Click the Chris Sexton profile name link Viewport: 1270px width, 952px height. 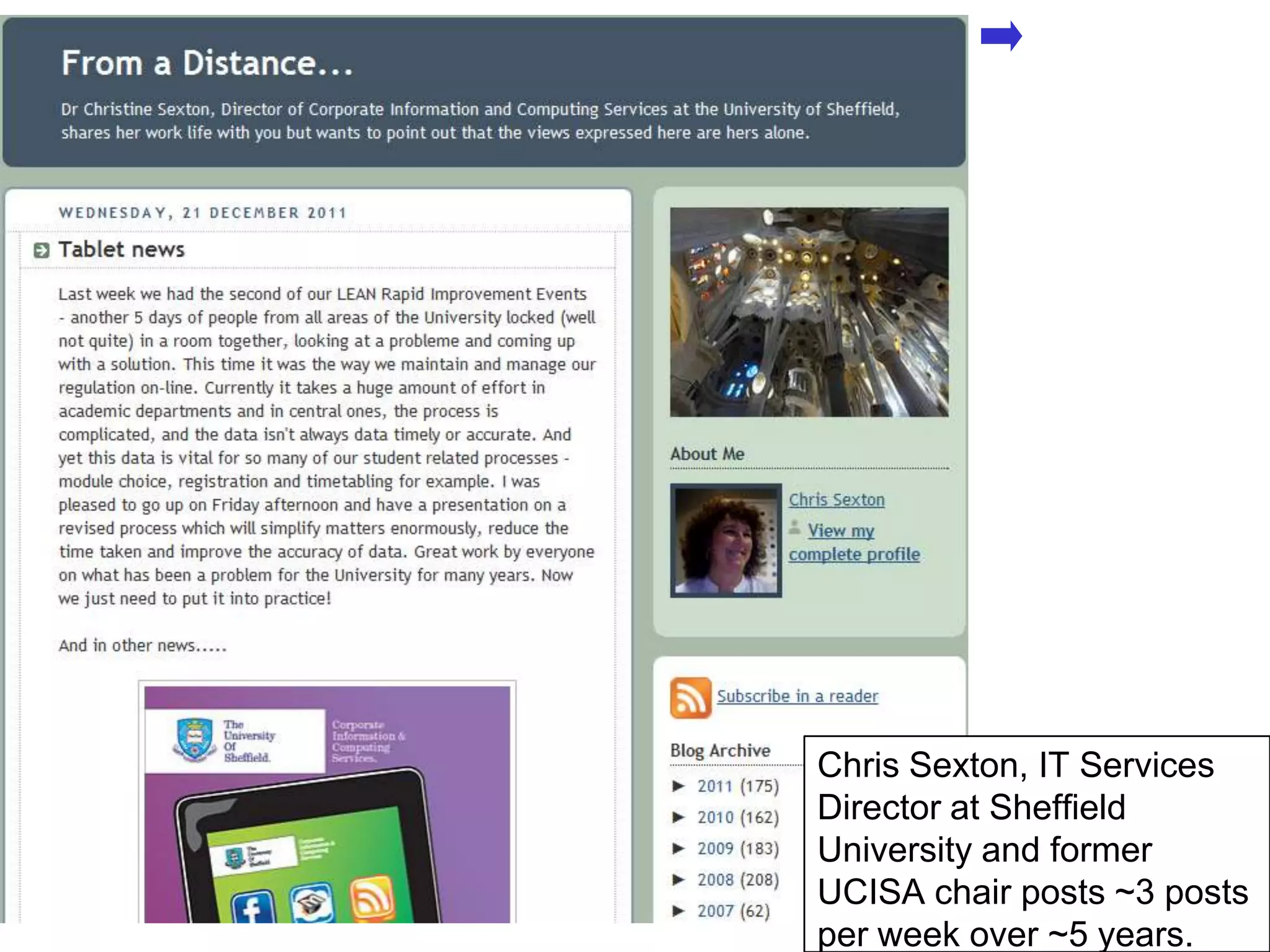click(x=837, y=500)
